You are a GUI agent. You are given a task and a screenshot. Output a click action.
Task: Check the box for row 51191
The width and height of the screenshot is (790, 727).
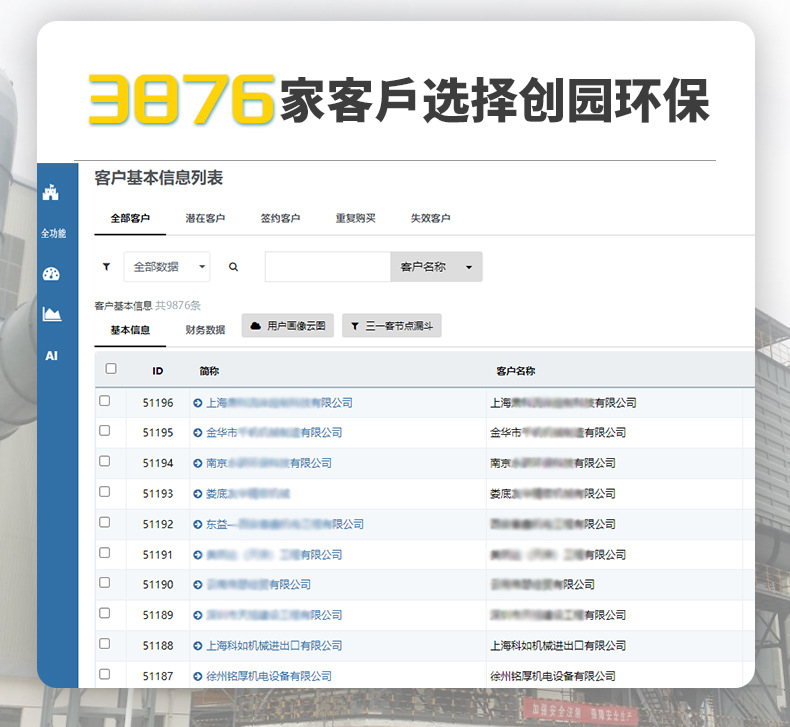pos(104,553)
